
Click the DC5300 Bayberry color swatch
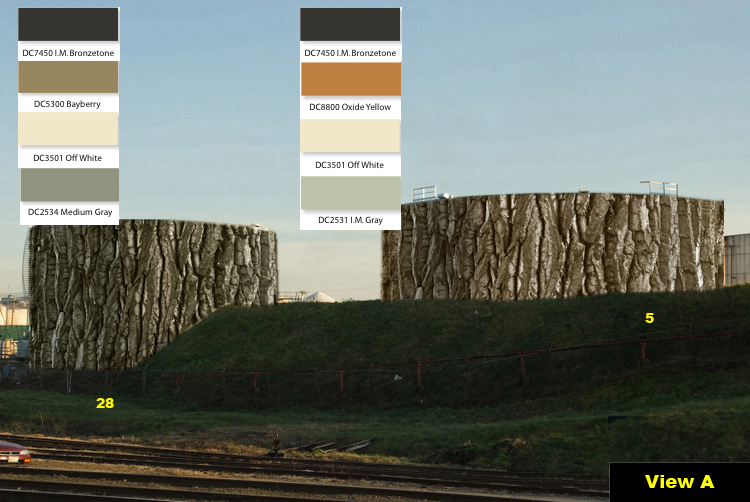click(68, 77)
